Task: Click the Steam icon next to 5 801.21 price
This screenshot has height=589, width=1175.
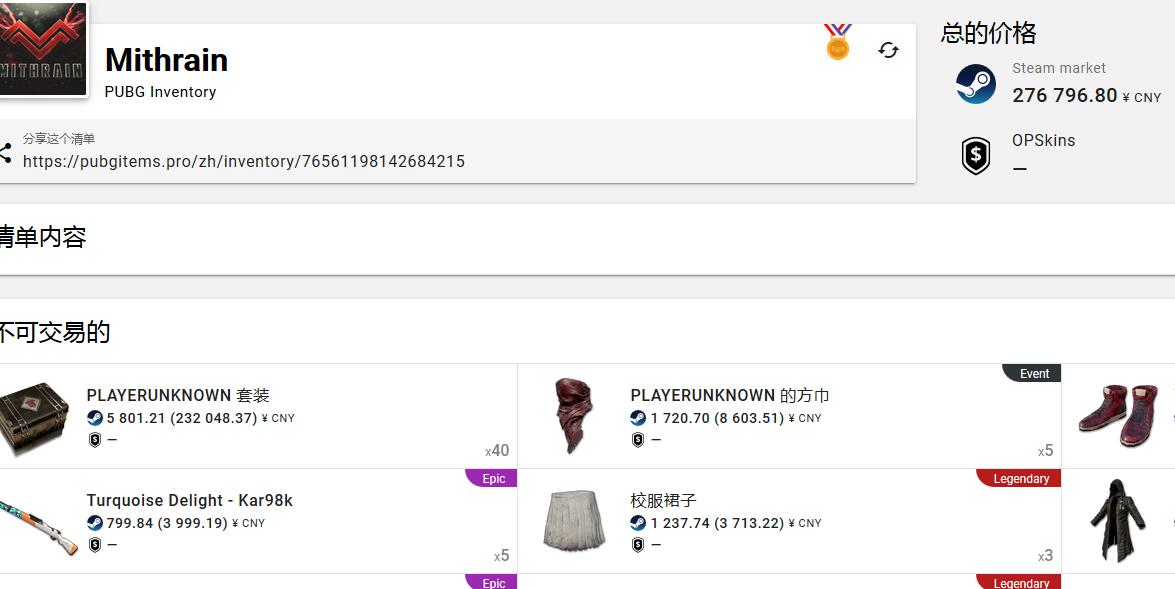Action: coord(95,418)
